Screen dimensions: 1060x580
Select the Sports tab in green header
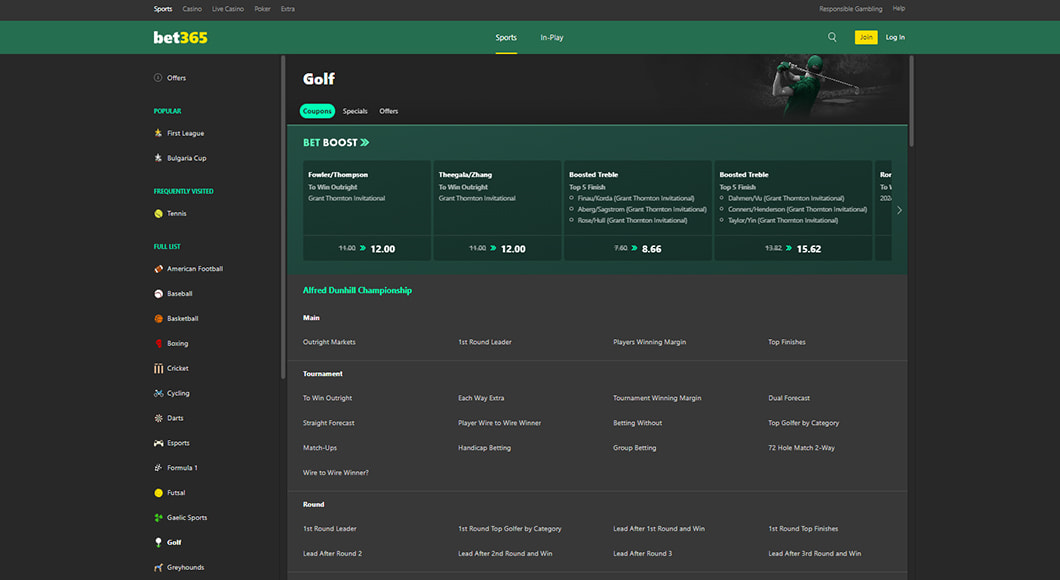506,38
